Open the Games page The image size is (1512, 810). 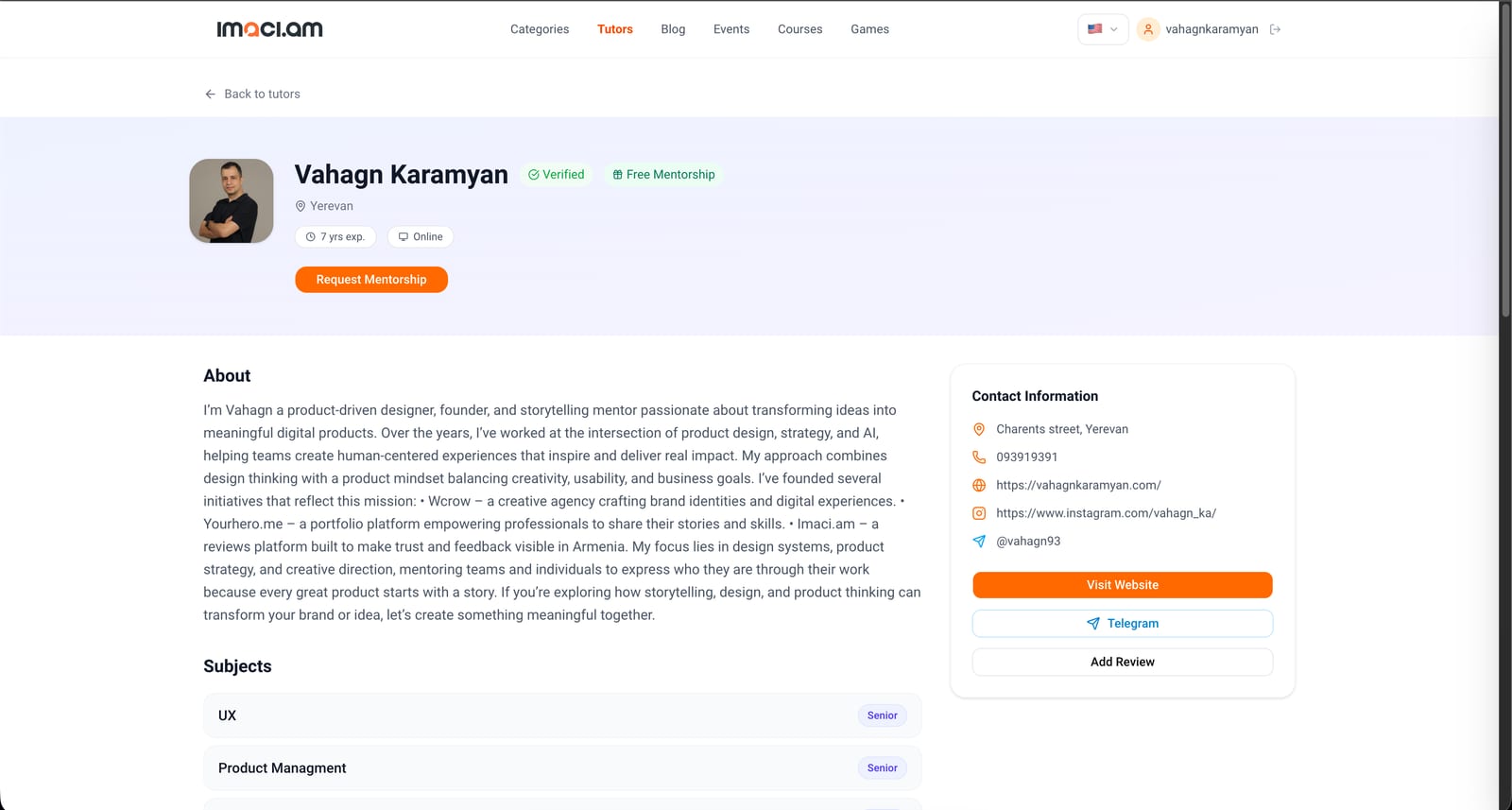tap(869, 29)
